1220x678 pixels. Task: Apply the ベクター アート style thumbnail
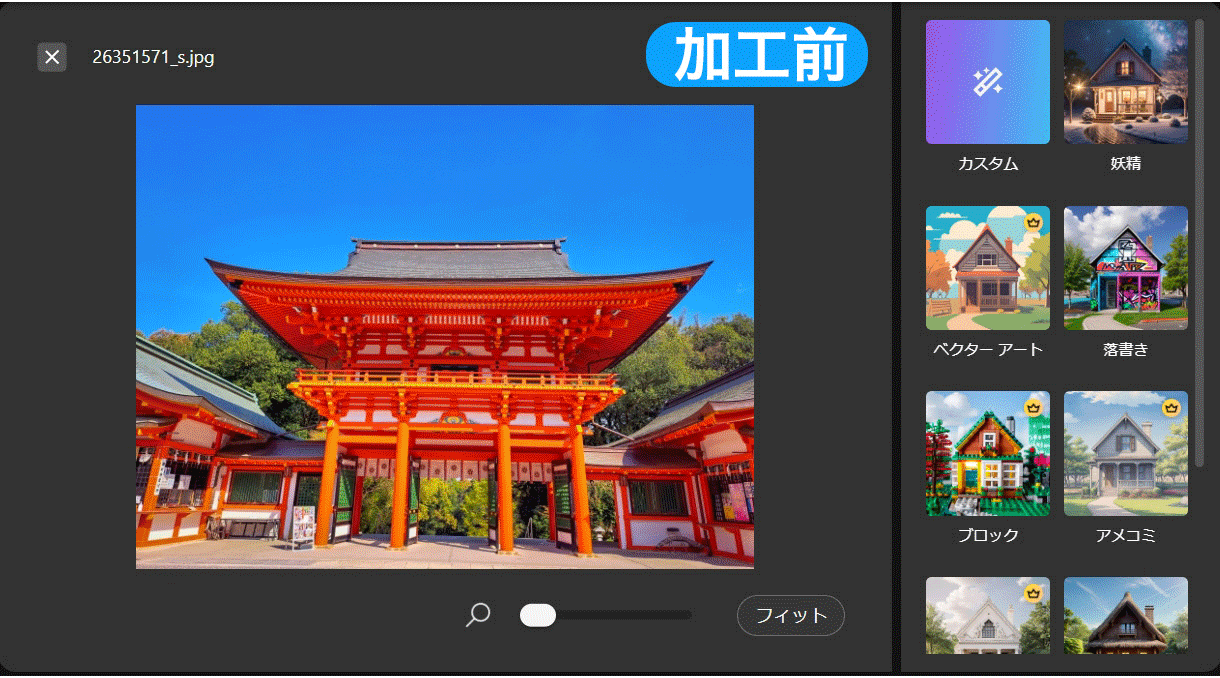tap(987, 268)
